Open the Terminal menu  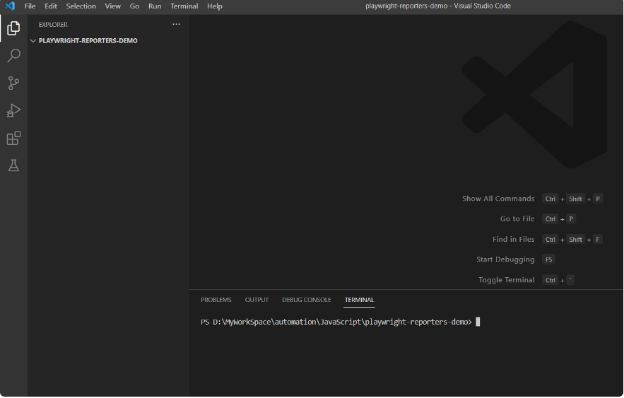184,6
